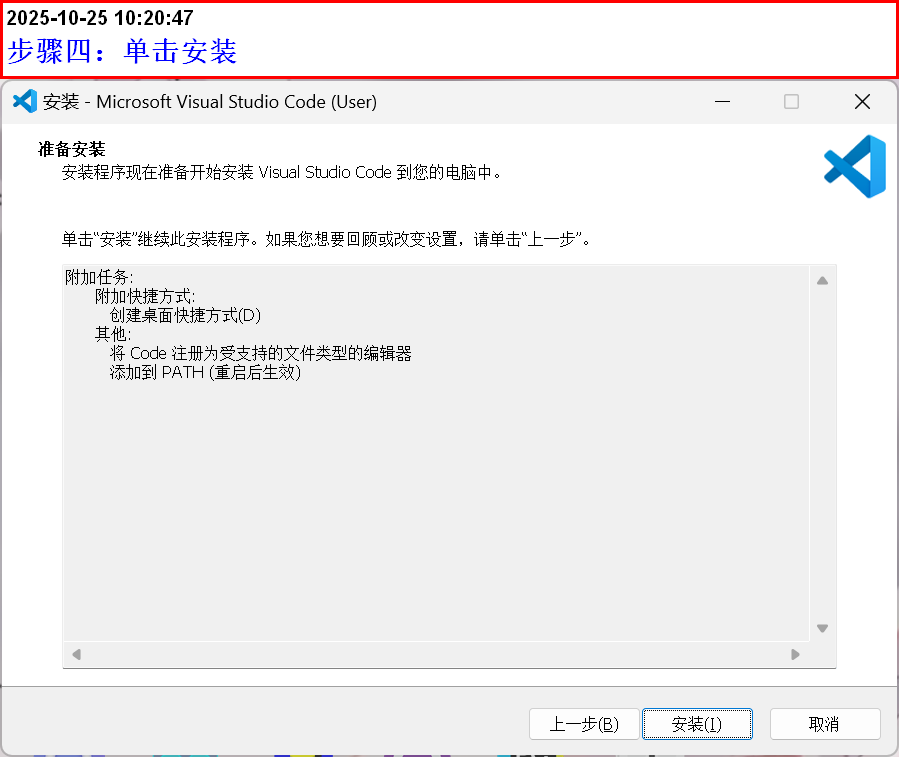Click the VS Code icon in the title bar
899x757 pixels.
(25, 102)
